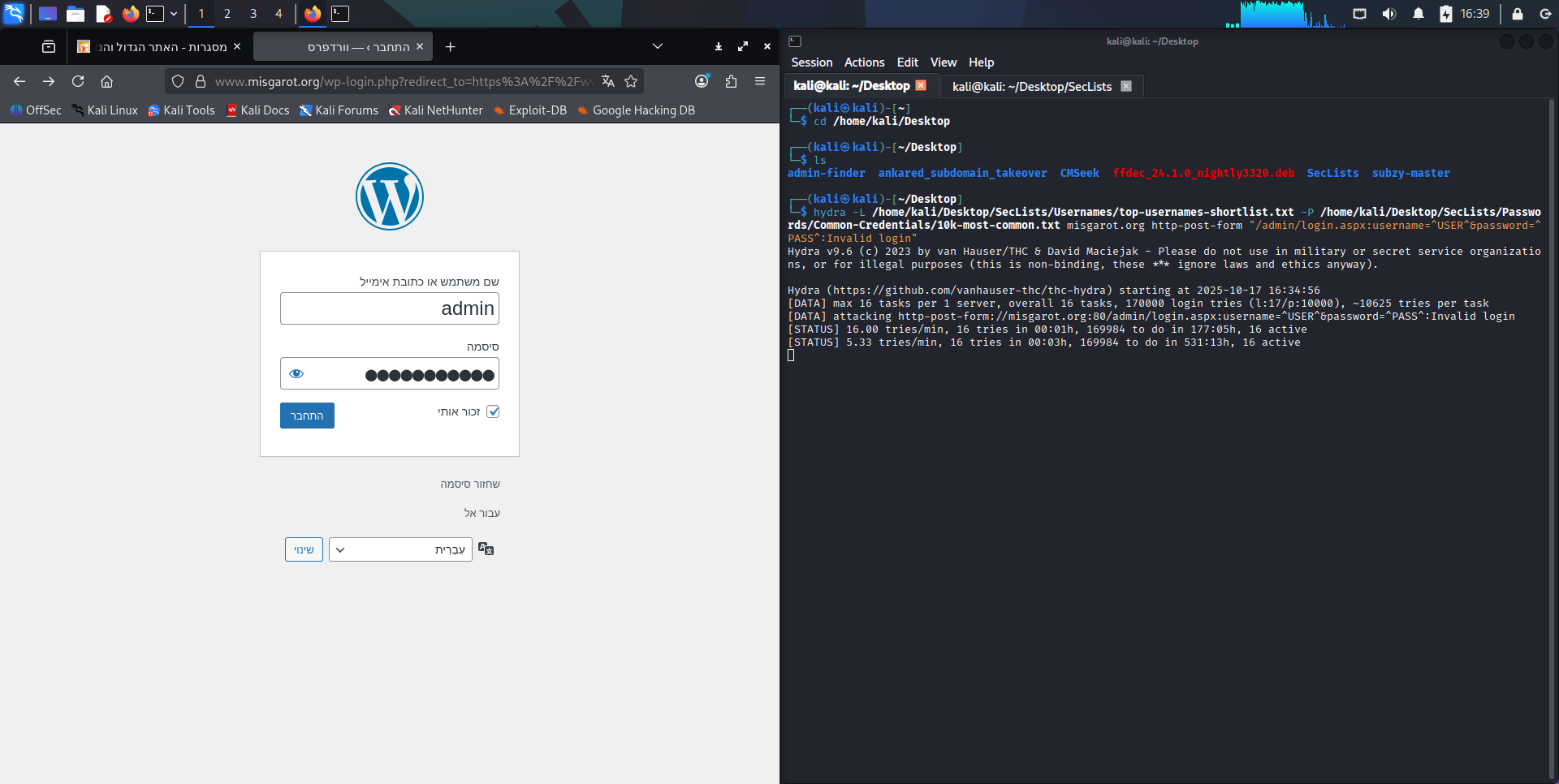Open the terminal View menu
This screenshot has height=784, width=1559.
pyautogui.click(x=944, y=62)
